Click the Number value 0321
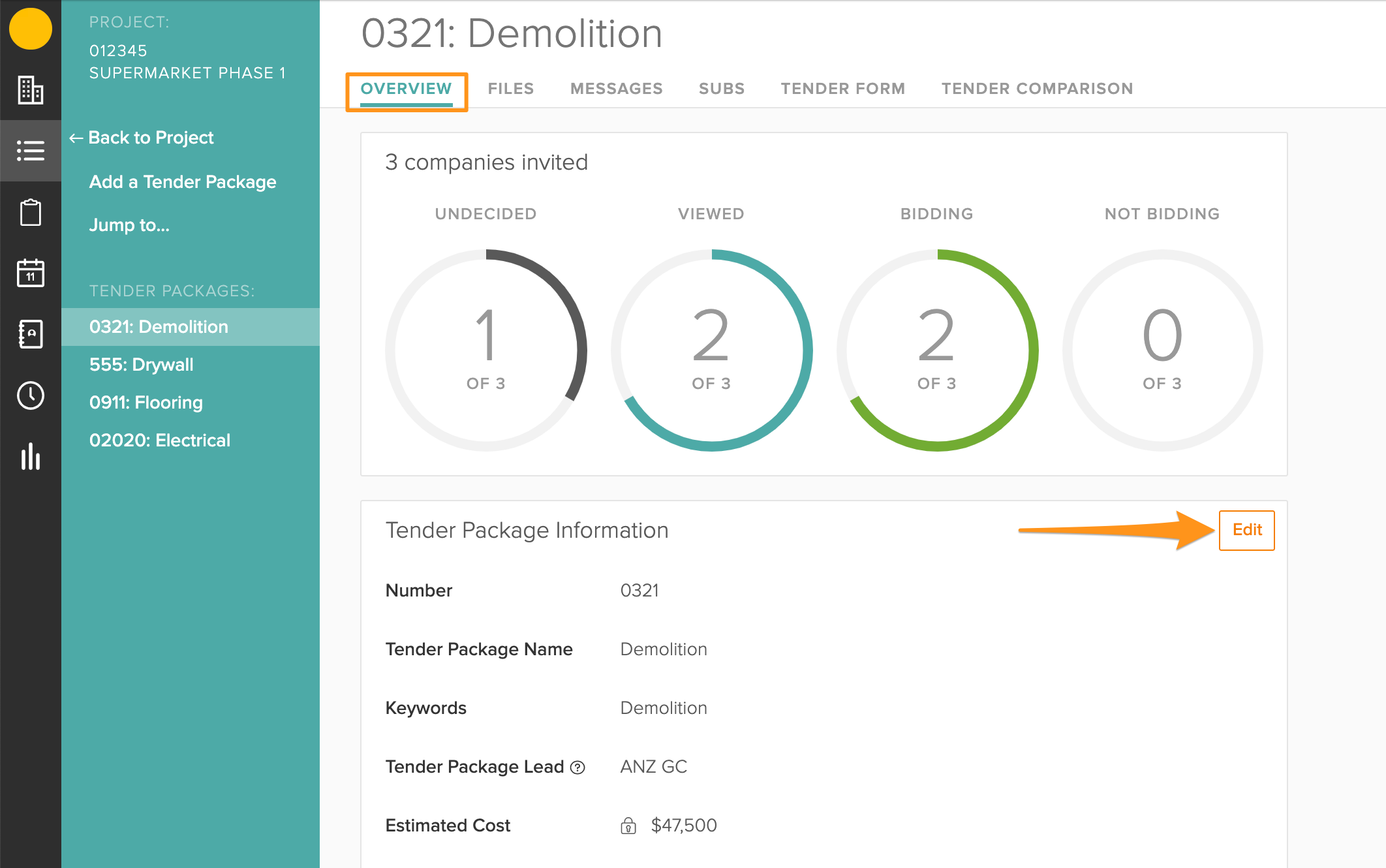1386x868 pixels. point(639,591)
